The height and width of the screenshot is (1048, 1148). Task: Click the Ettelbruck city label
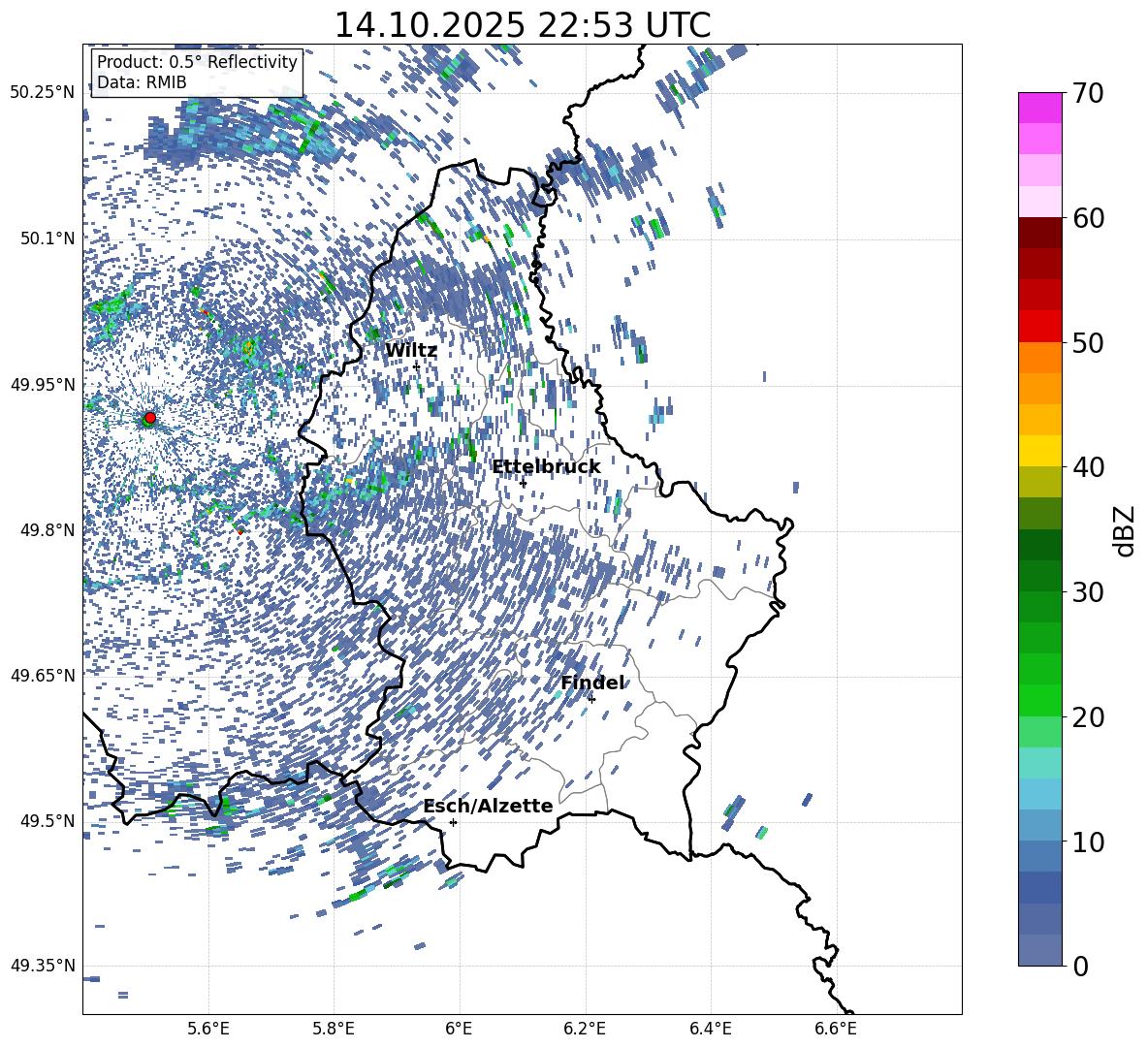pos(546,467)
